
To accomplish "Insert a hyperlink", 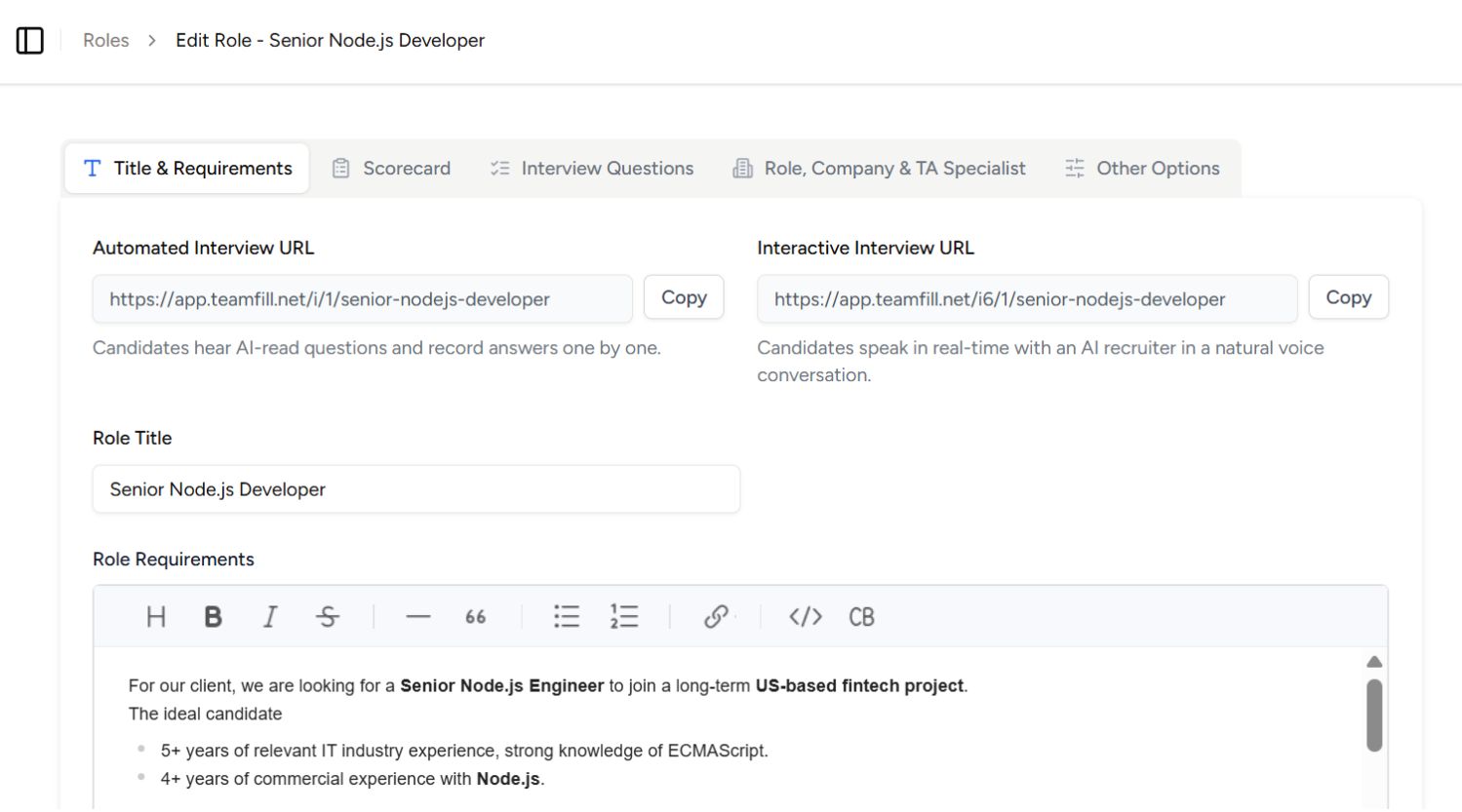I will [x=716, y=616].
